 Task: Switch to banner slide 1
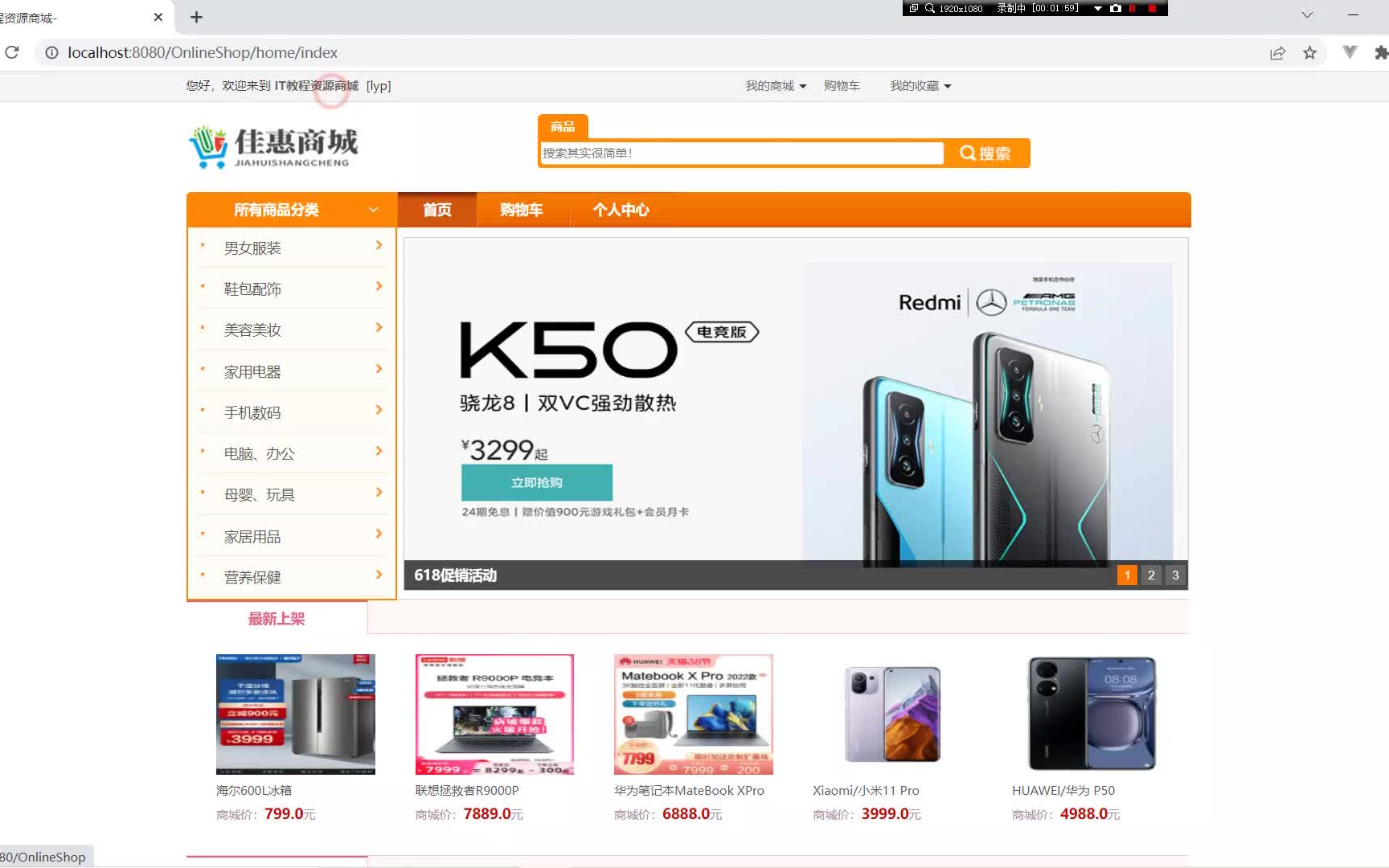(x=1127, y=575)
